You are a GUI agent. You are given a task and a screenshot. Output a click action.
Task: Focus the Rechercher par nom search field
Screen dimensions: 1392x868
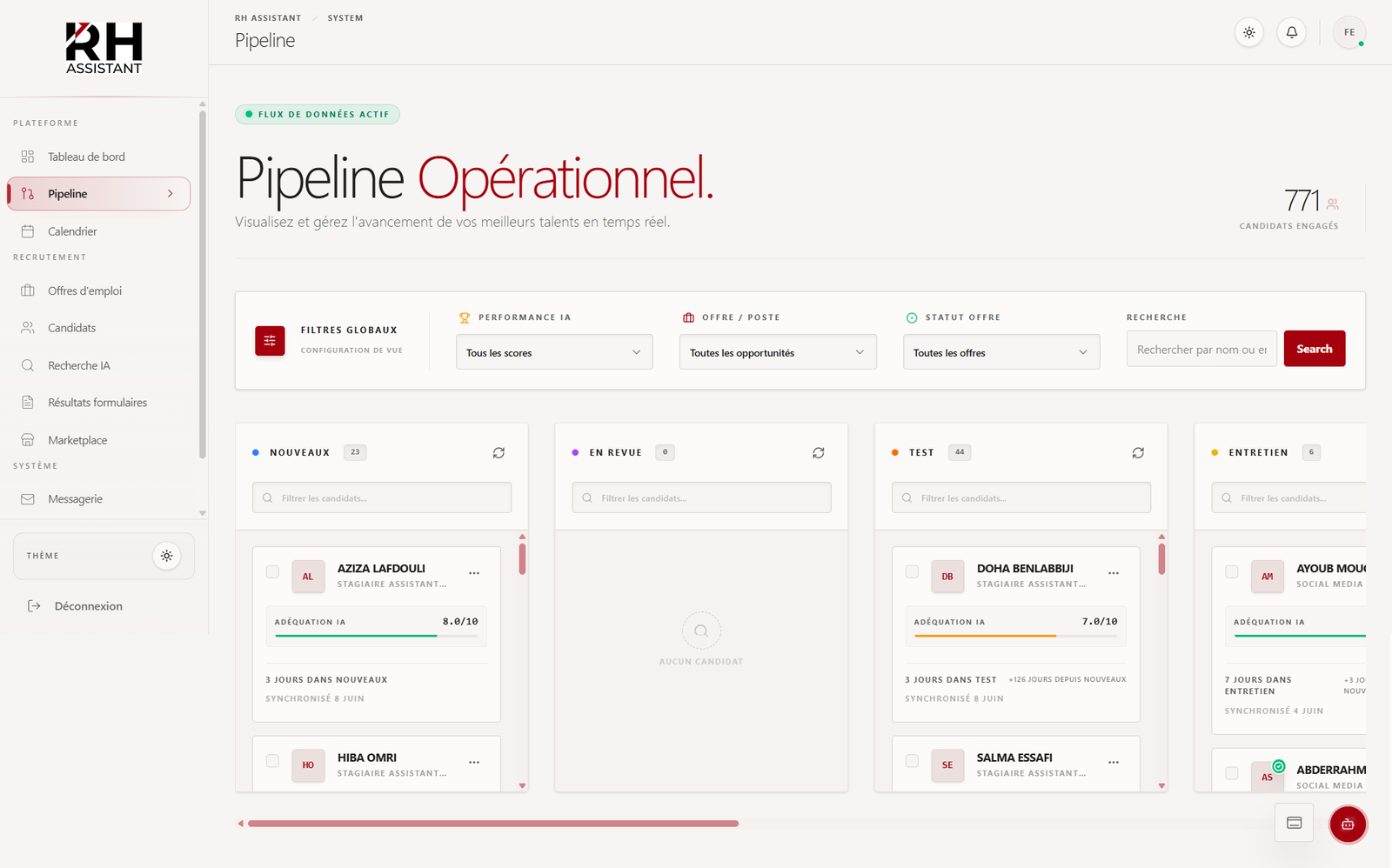click(1201, 349)
